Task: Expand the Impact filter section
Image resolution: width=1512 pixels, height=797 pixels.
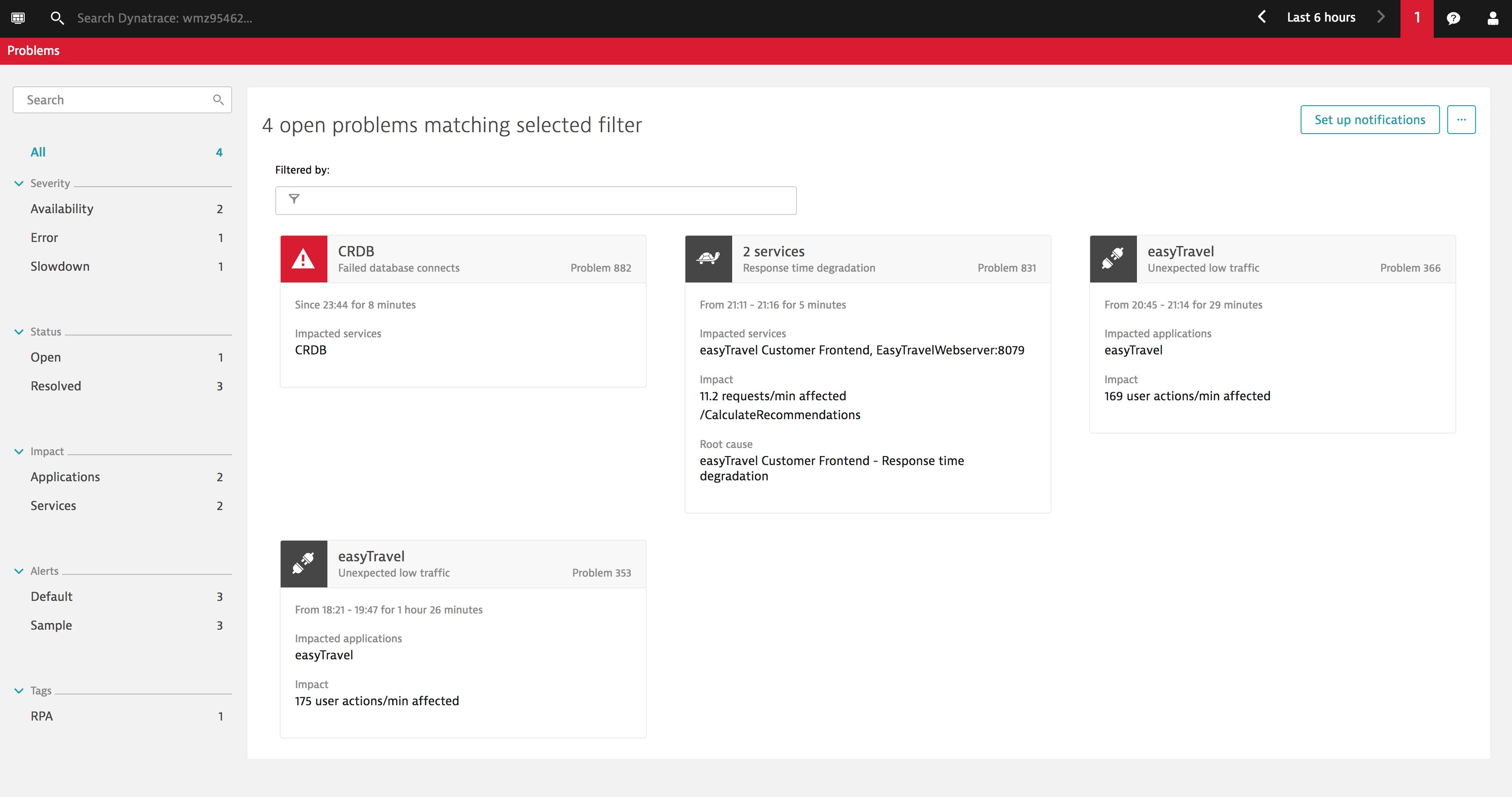Action: 18,451
